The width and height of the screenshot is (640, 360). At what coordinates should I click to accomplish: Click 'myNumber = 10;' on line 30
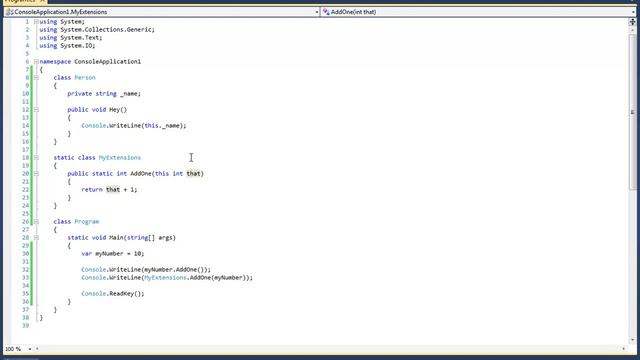120,253
